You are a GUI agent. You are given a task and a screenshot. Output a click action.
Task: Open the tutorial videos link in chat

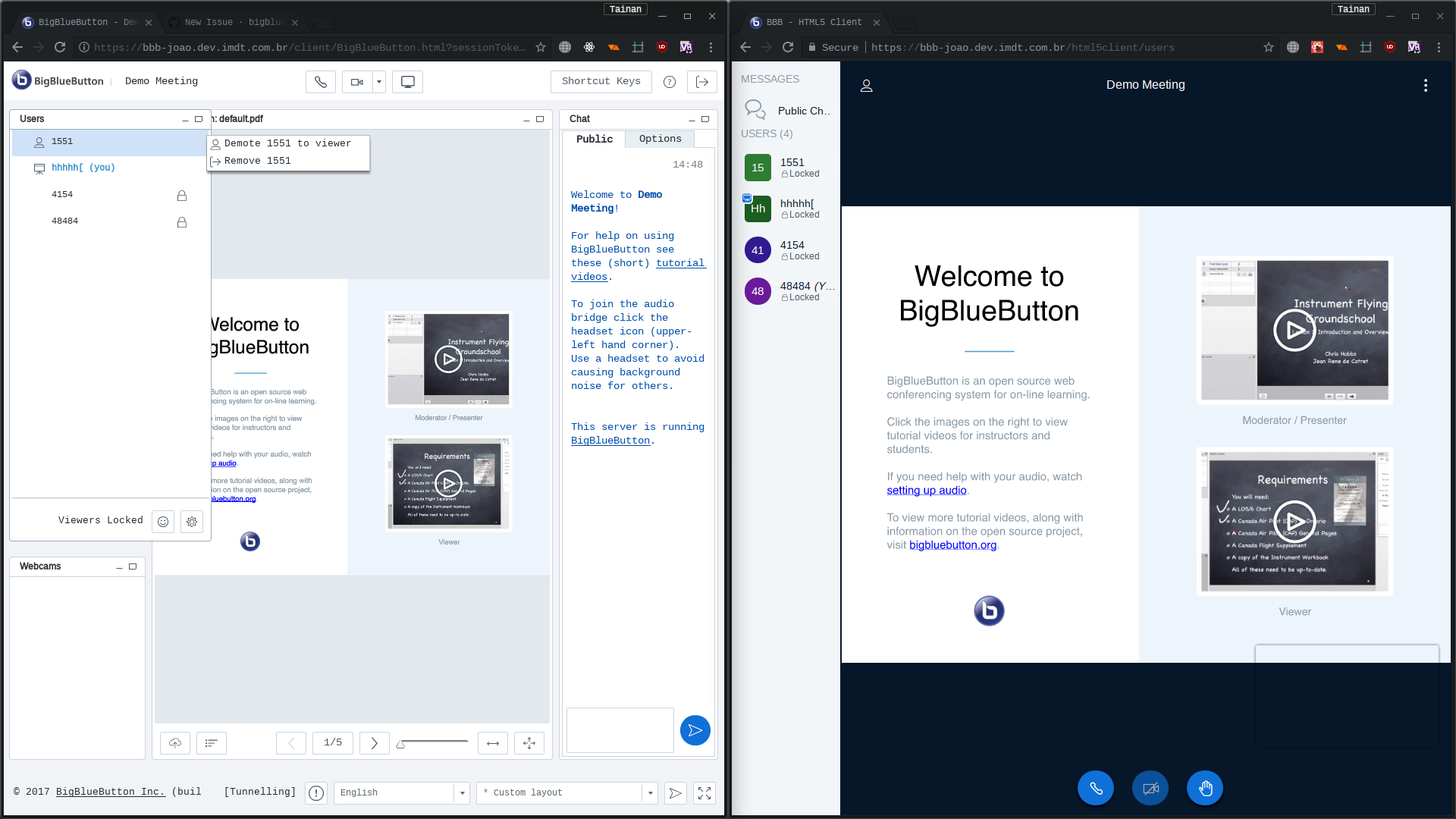click(680, 263)
